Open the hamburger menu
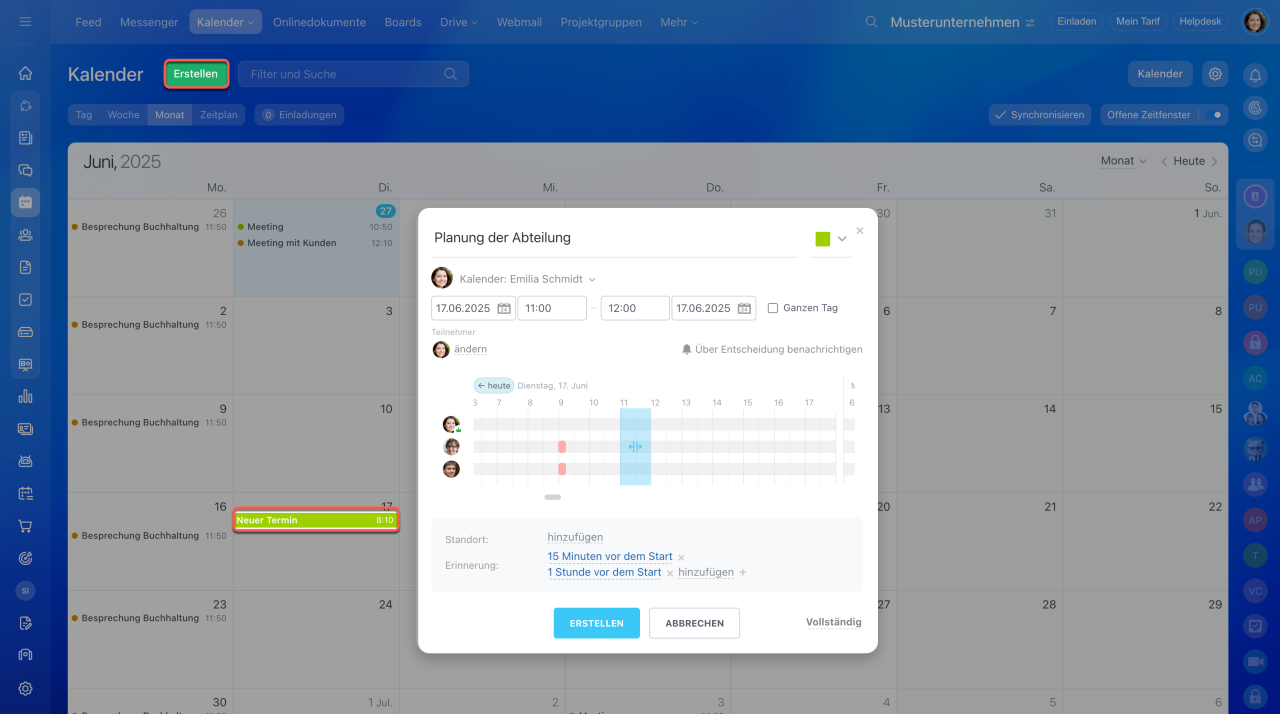 (25, 21)
